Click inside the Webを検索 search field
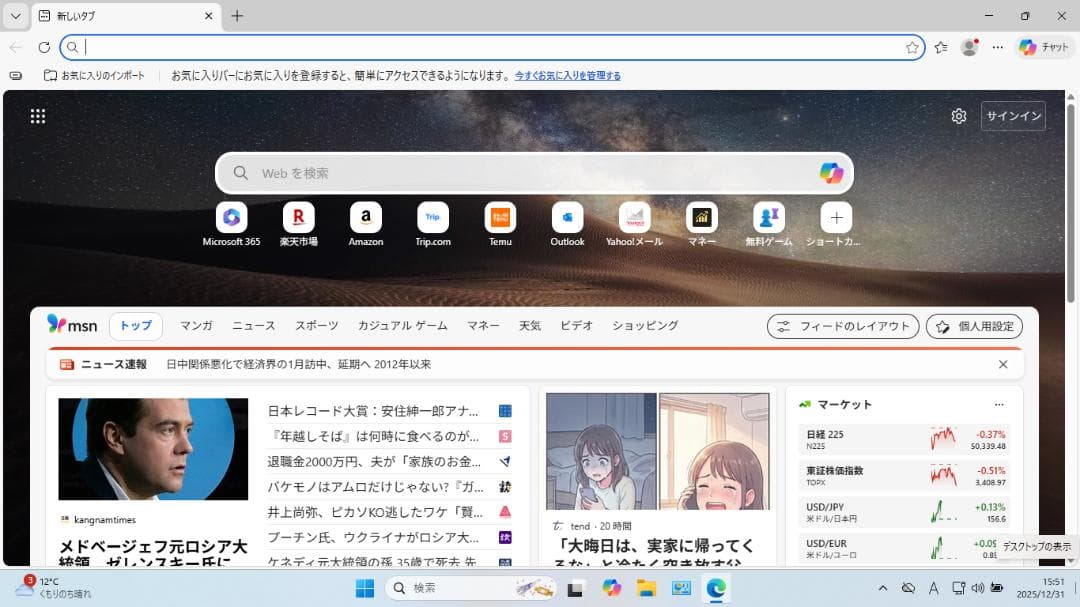1080x607 pixels. click(500, 172)
